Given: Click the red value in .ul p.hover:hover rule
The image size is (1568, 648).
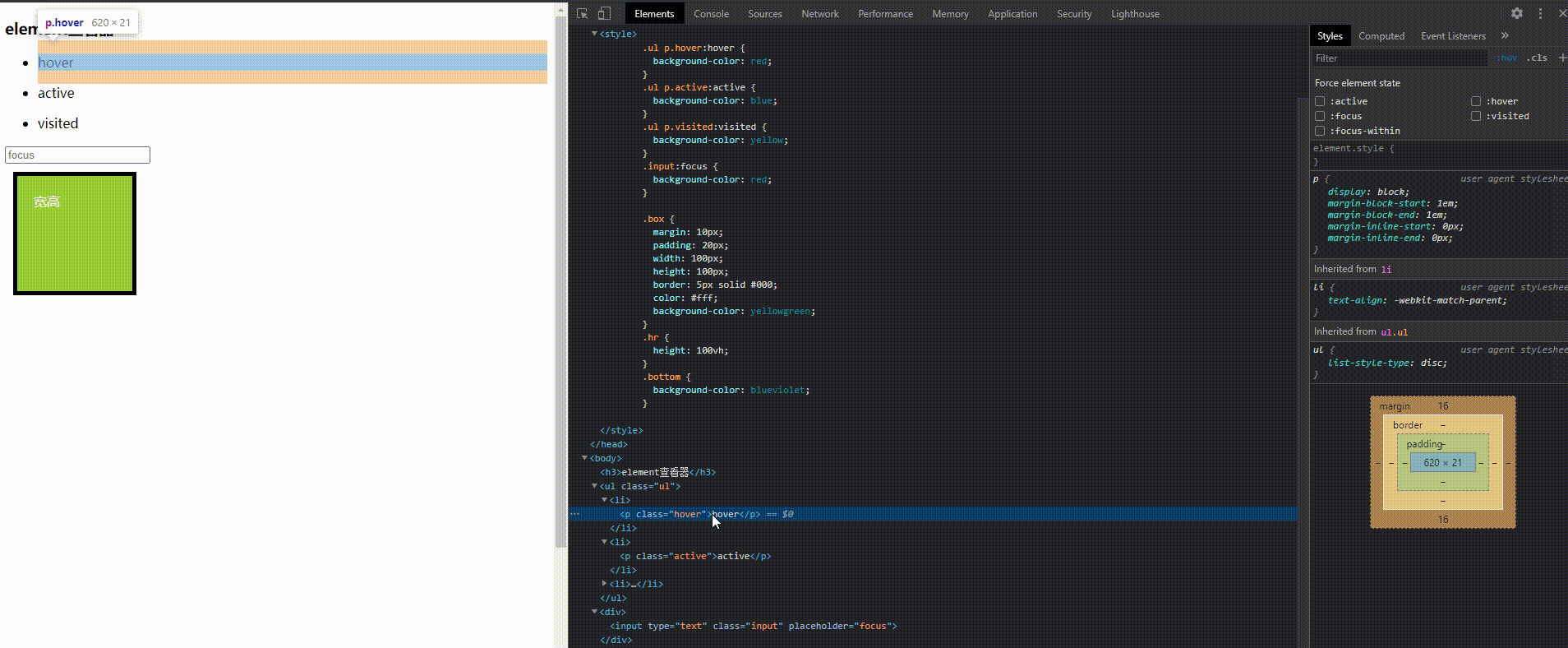Looking at the screenshot, I should tap(760, 61).
